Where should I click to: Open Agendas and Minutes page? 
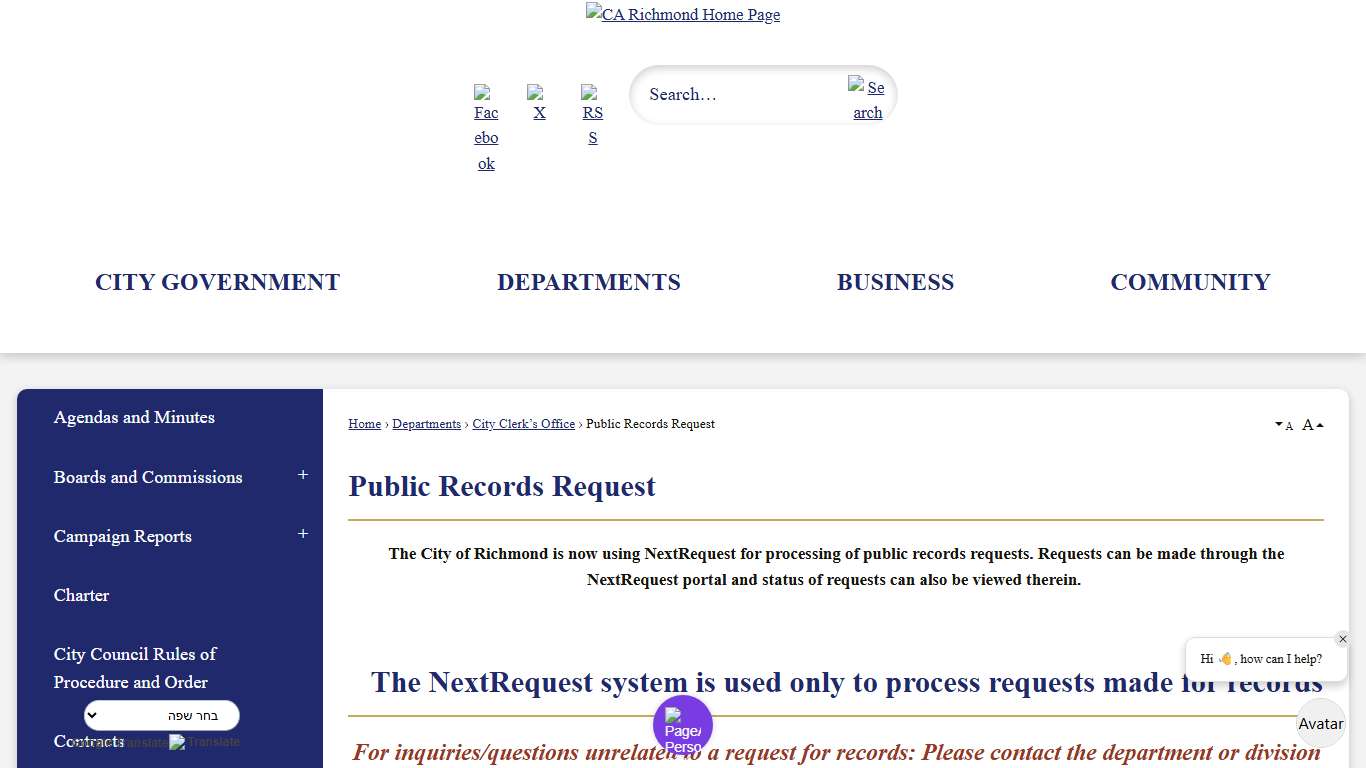(x=134, y=417)
